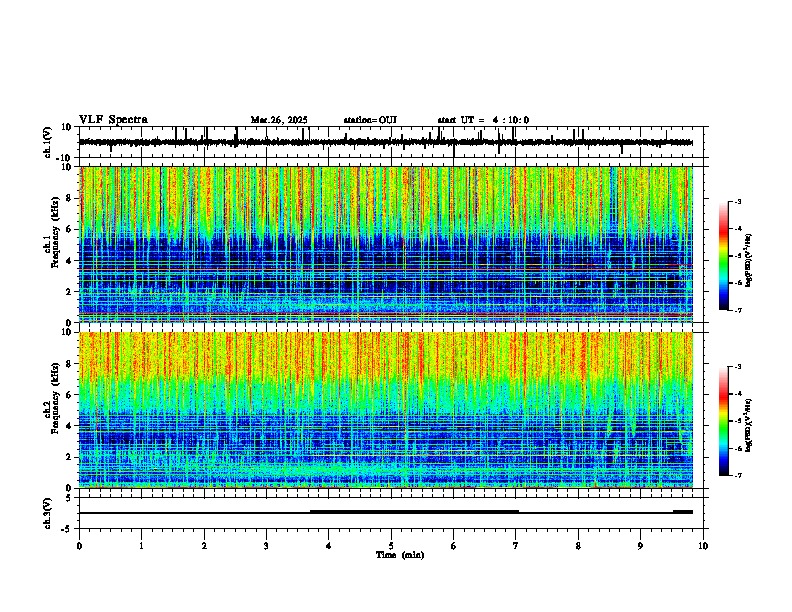Click the VLF Spectra title text

(x=113, y=120)
